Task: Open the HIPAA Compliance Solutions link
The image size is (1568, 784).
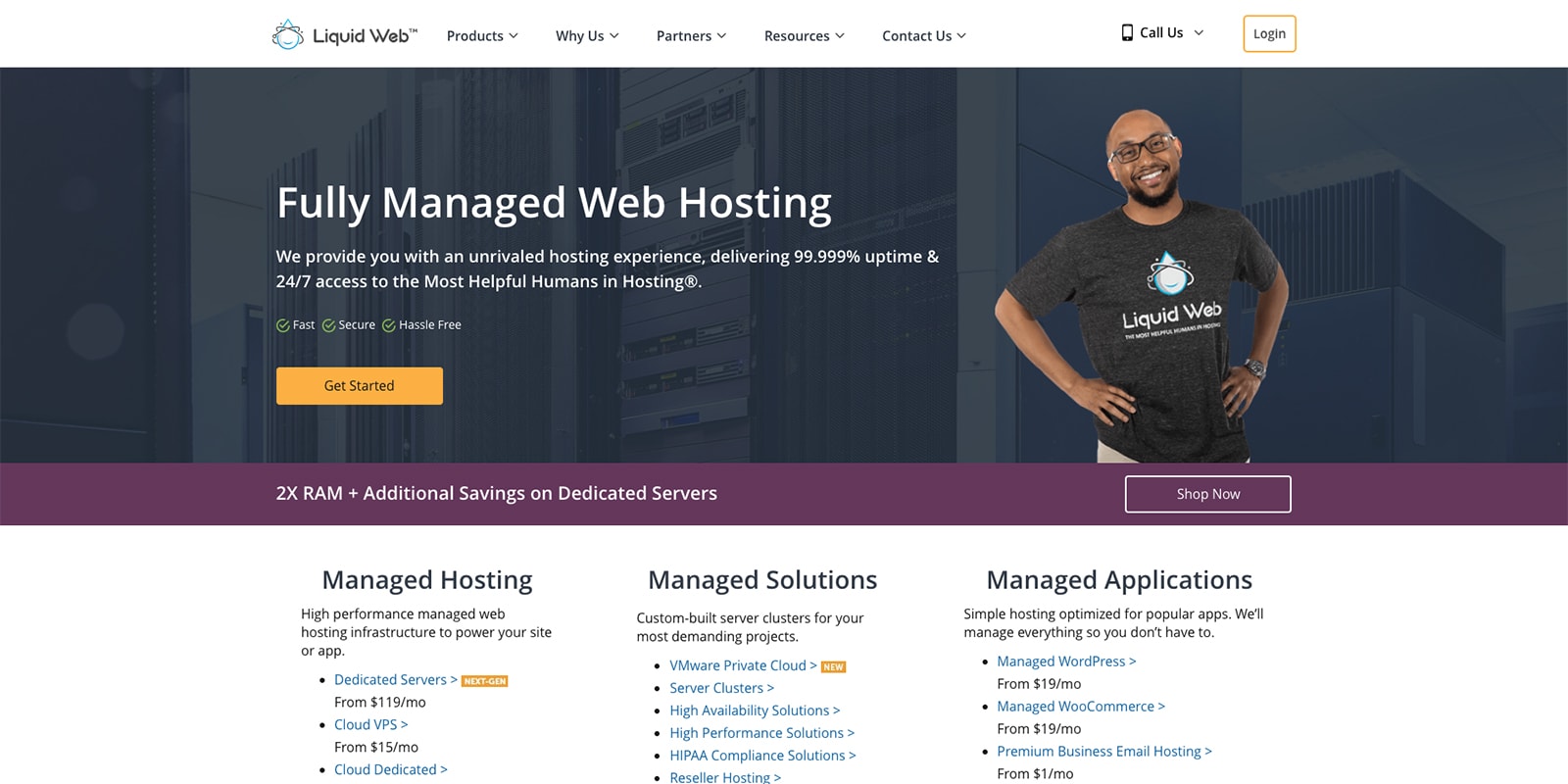Action: (x=763, y=756)
